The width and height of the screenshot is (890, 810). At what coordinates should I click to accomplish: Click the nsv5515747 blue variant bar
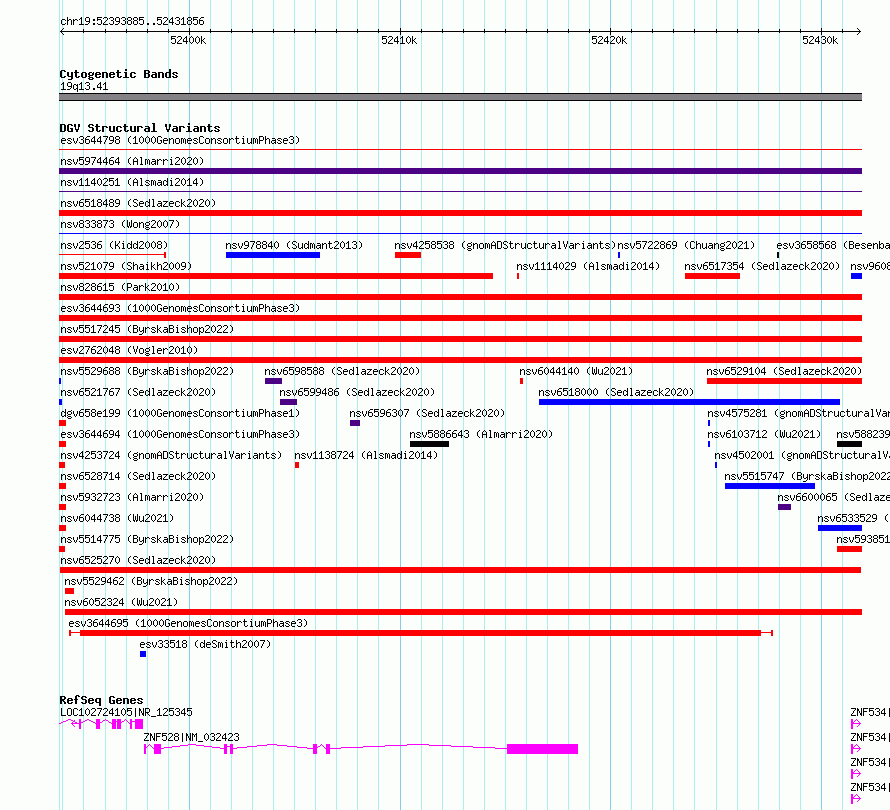click(x=770, y=486)
